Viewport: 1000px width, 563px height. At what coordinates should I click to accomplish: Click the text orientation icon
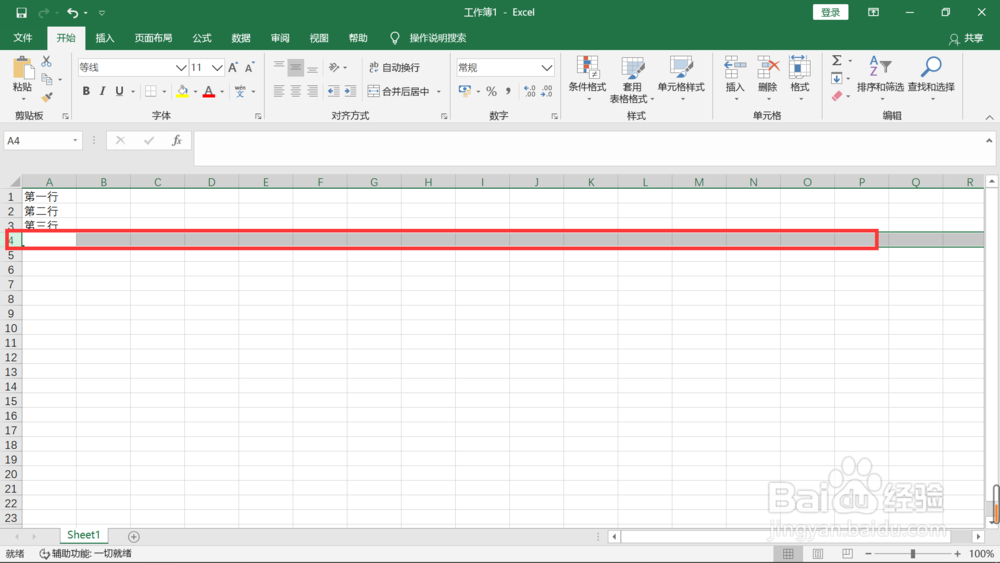coord(334,67)
